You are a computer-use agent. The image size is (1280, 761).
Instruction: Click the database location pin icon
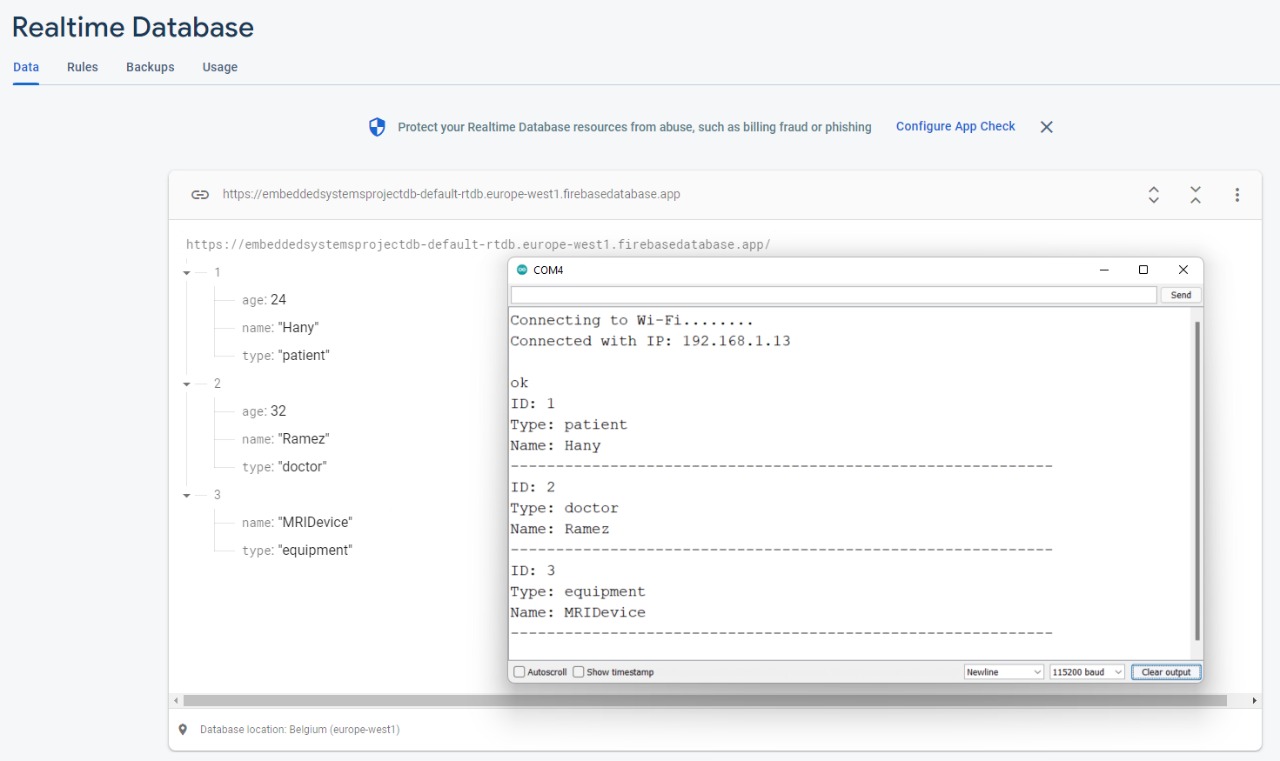[182, 729]
